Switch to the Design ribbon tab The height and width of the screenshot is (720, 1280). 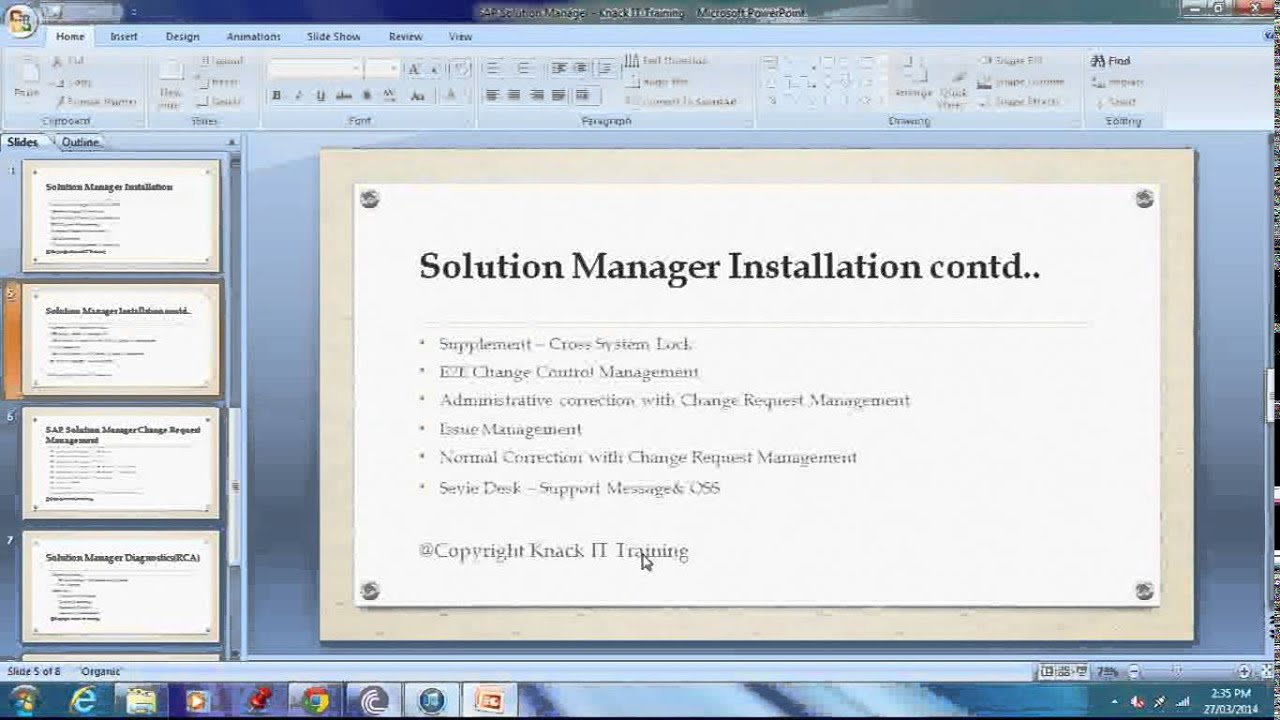pos(182,36)
